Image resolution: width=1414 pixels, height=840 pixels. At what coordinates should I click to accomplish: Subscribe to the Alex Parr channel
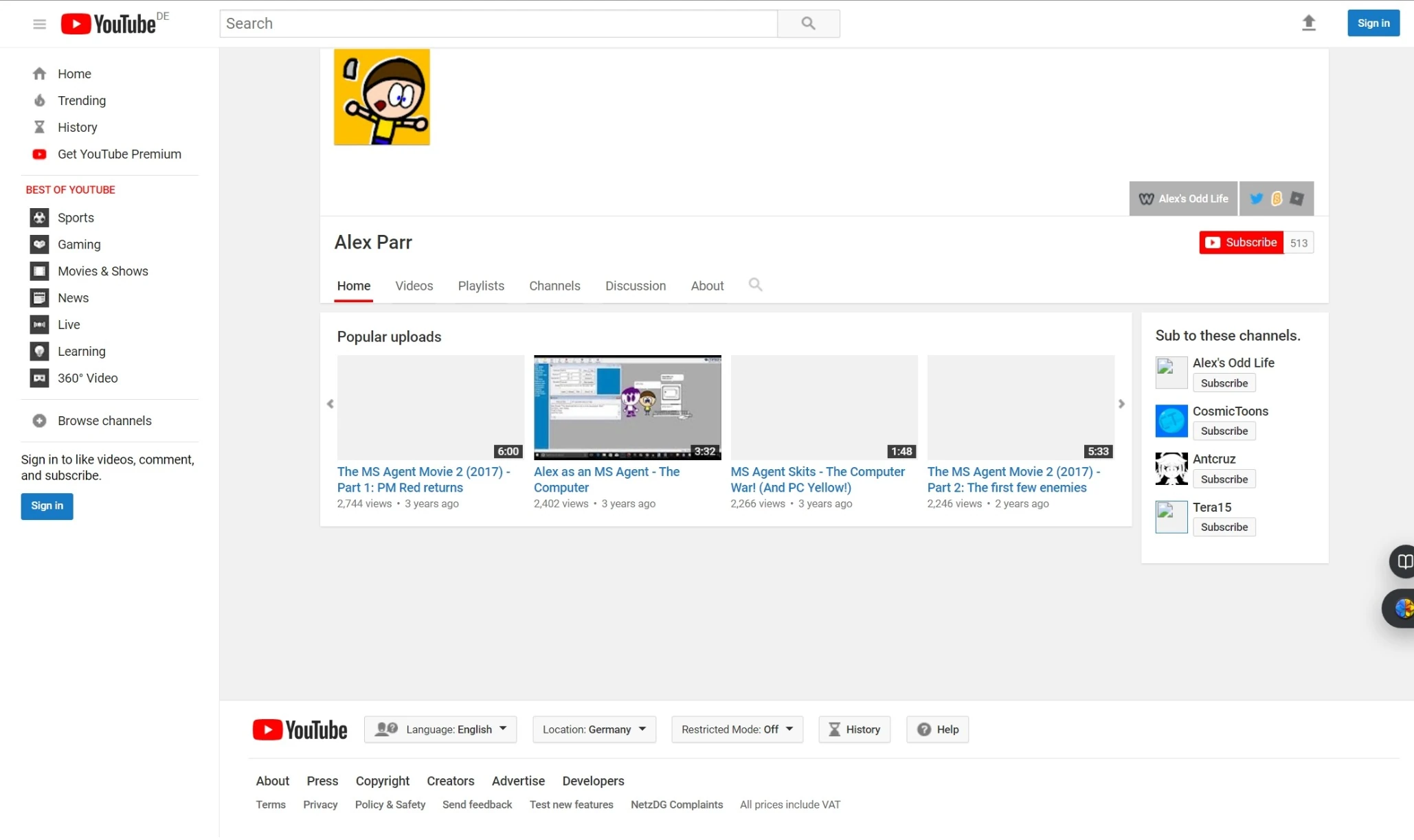(x=1241, y=242)
